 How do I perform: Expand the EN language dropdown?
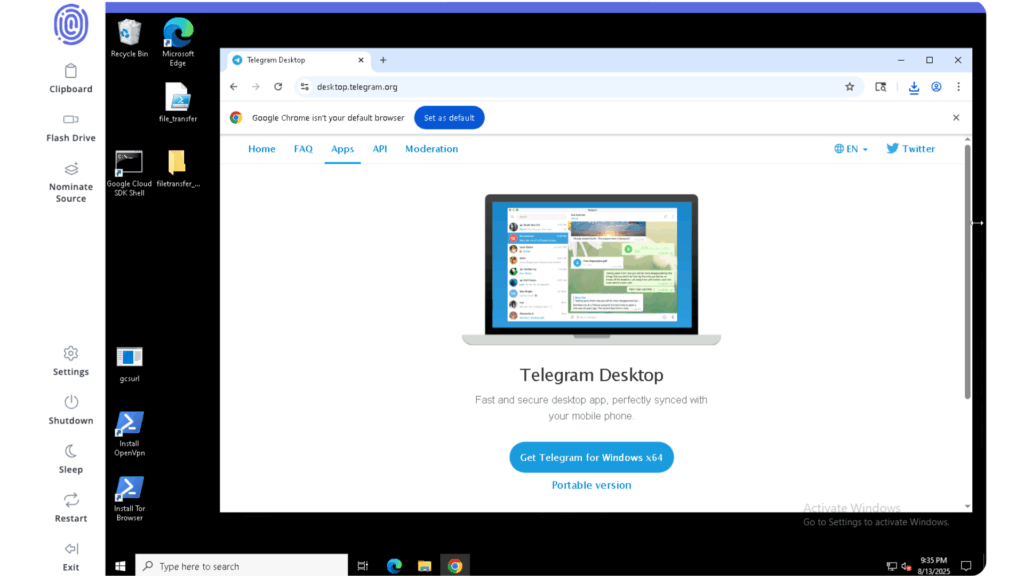[851, 149]
